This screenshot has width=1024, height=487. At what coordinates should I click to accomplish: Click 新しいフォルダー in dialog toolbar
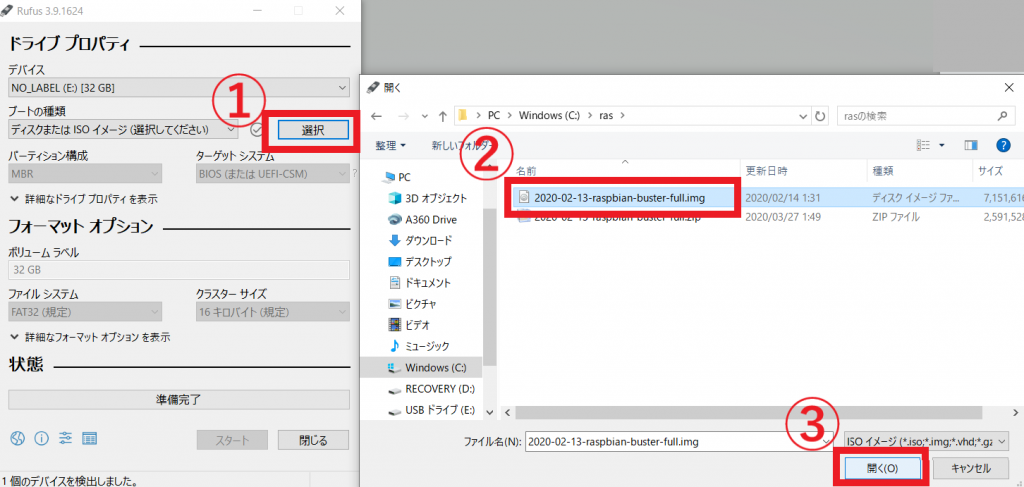point(460,145)
